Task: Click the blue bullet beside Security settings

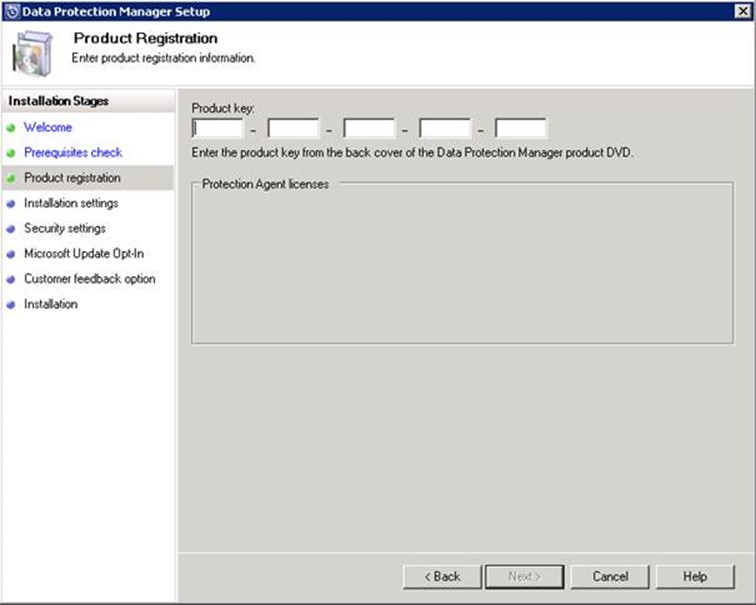Action: pos(11,229)
